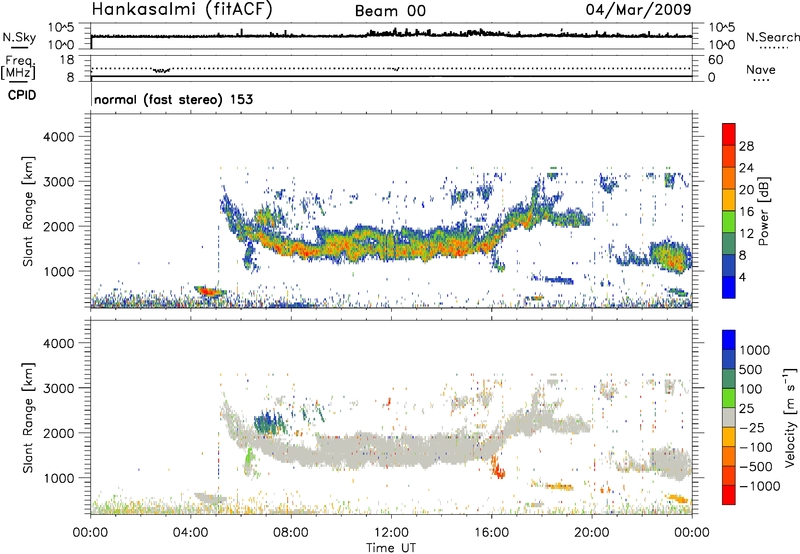Click the 'Velocity [m s-1]' colorbar label

(x=790, y=417)
